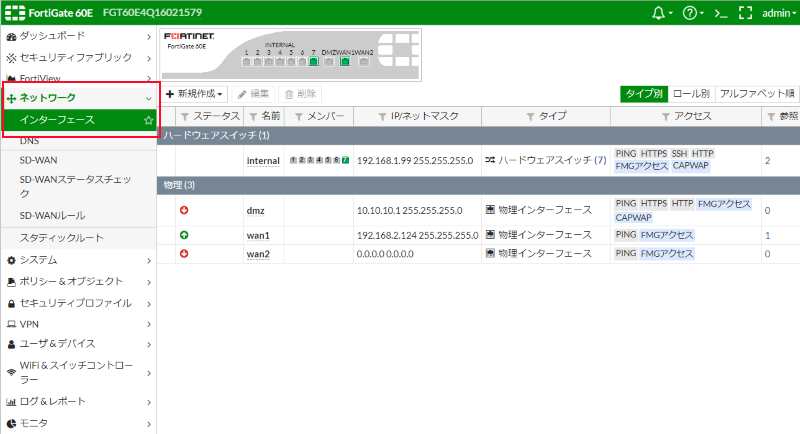Viewport: 800px width, 434px height.
Task: Expand the ログ＆レポート menu
Action: point(79,401)
